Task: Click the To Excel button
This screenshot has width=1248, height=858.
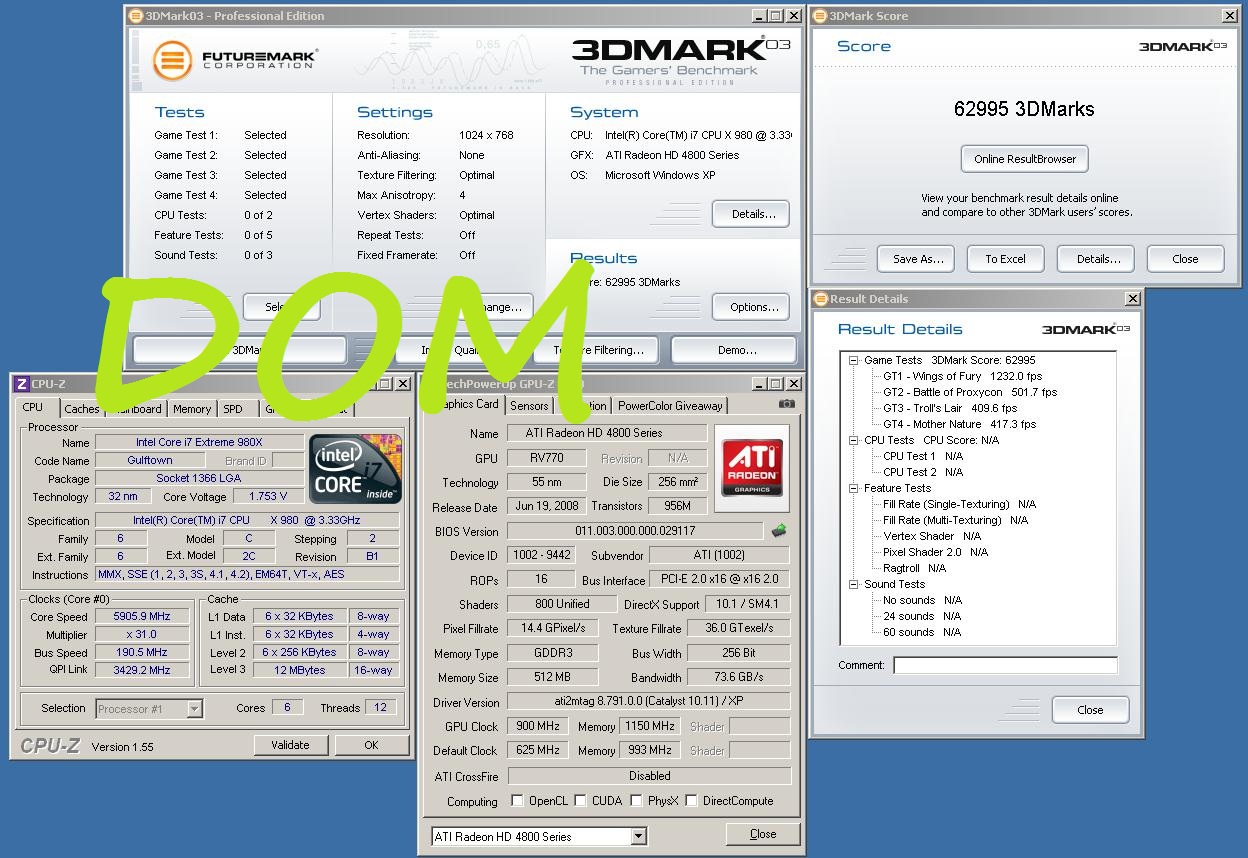Action: (1005, 259)
